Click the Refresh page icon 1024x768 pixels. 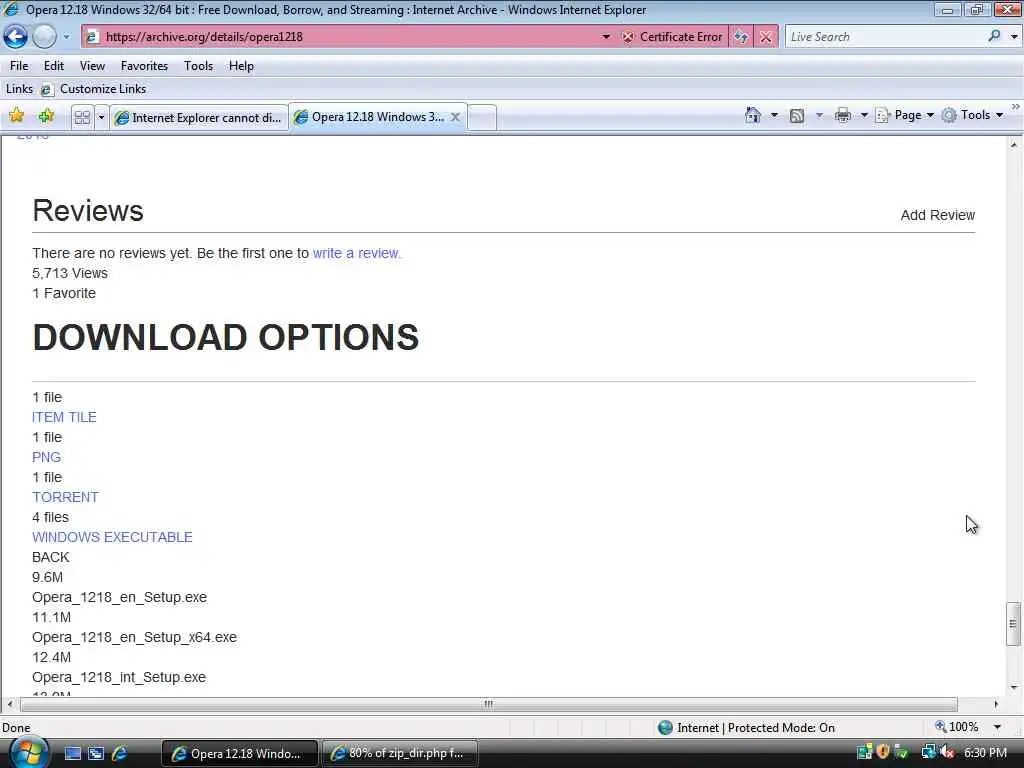(741, 37)
